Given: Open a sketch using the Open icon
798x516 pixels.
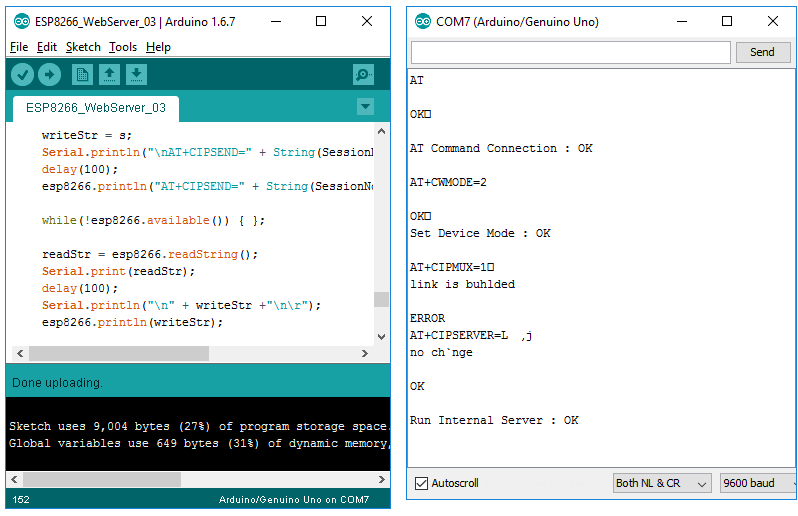Looking at the screenshot, I should click(x=109, y=75).
